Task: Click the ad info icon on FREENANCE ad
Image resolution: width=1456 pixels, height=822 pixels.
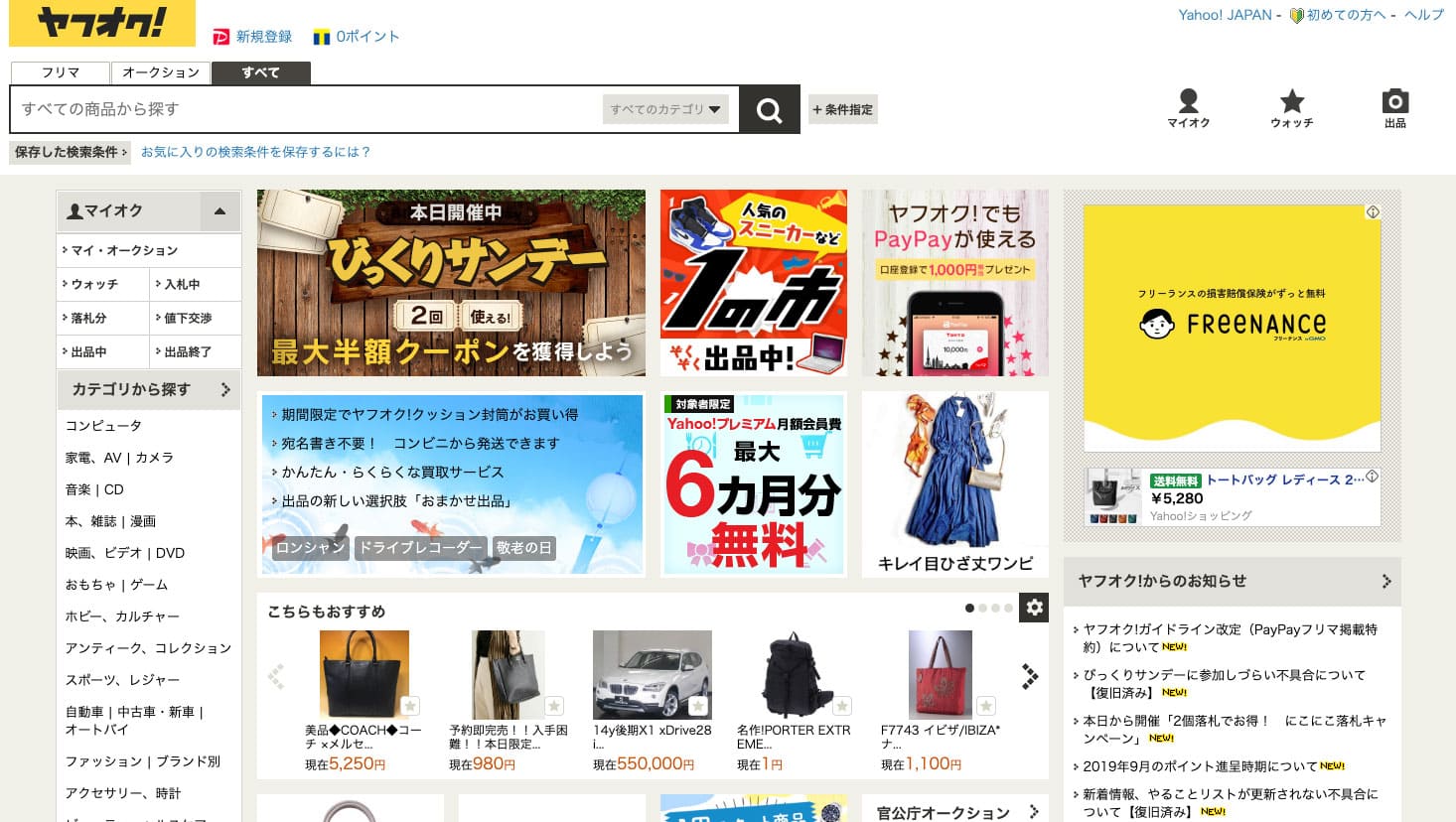Action: (1373, 212)
